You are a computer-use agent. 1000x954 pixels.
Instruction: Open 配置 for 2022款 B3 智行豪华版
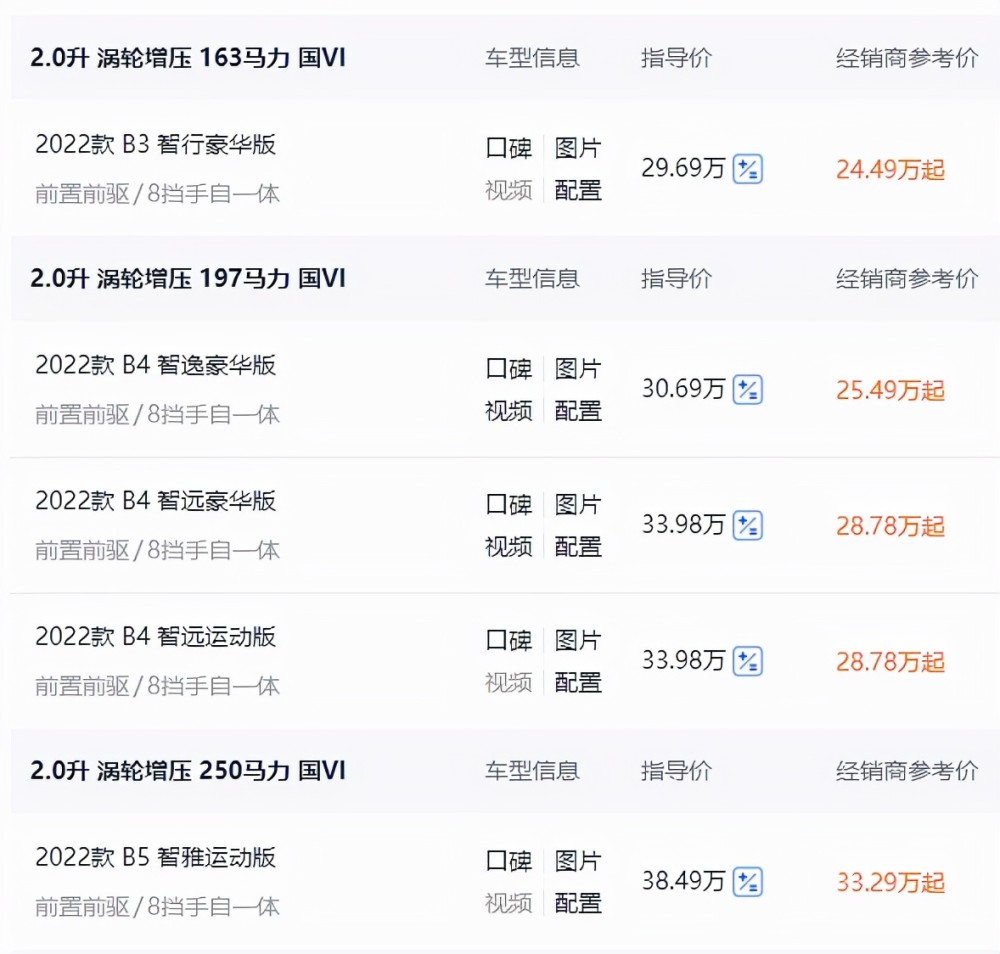click(578, 190)
